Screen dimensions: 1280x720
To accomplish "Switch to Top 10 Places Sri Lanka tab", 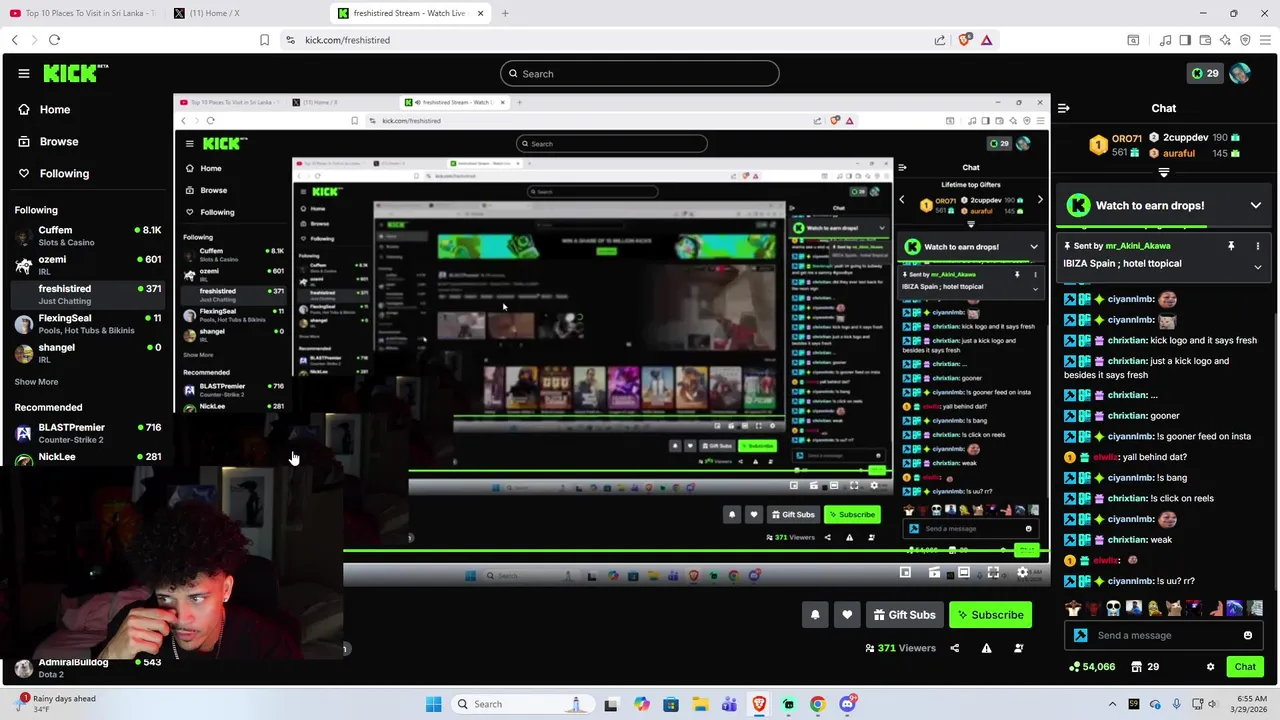I will point(82,13).
